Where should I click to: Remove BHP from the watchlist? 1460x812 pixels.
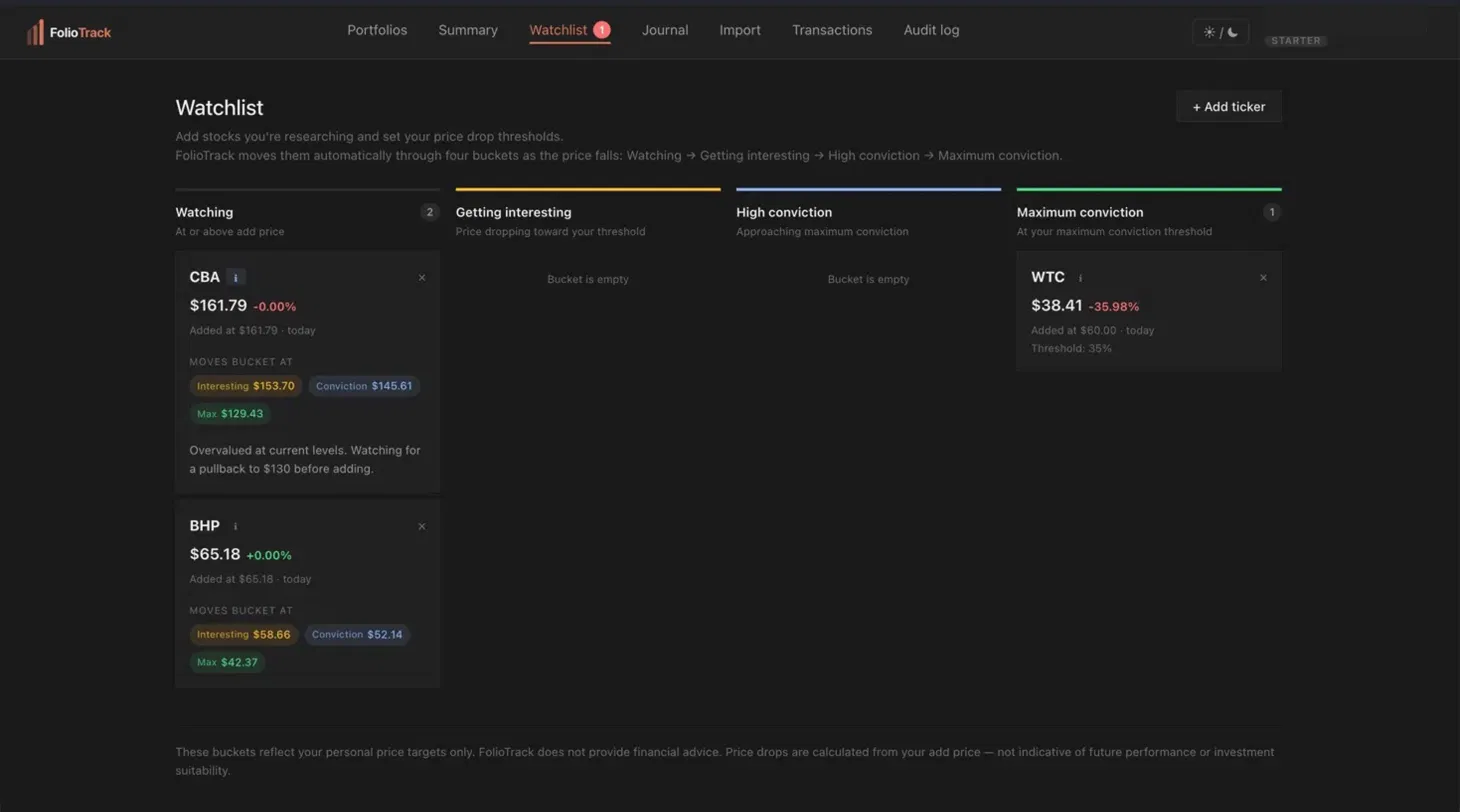pos(422,526)
